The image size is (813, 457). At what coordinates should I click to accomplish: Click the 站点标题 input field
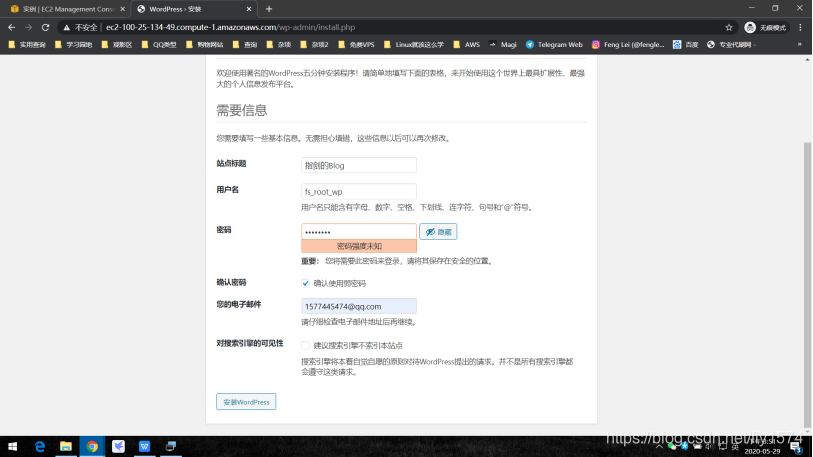pos(359,165)
